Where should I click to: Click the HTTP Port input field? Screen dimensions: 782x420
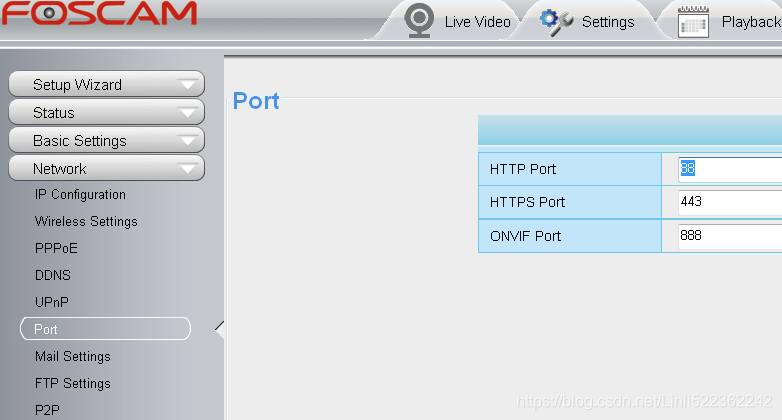click(x=730, y=169)
